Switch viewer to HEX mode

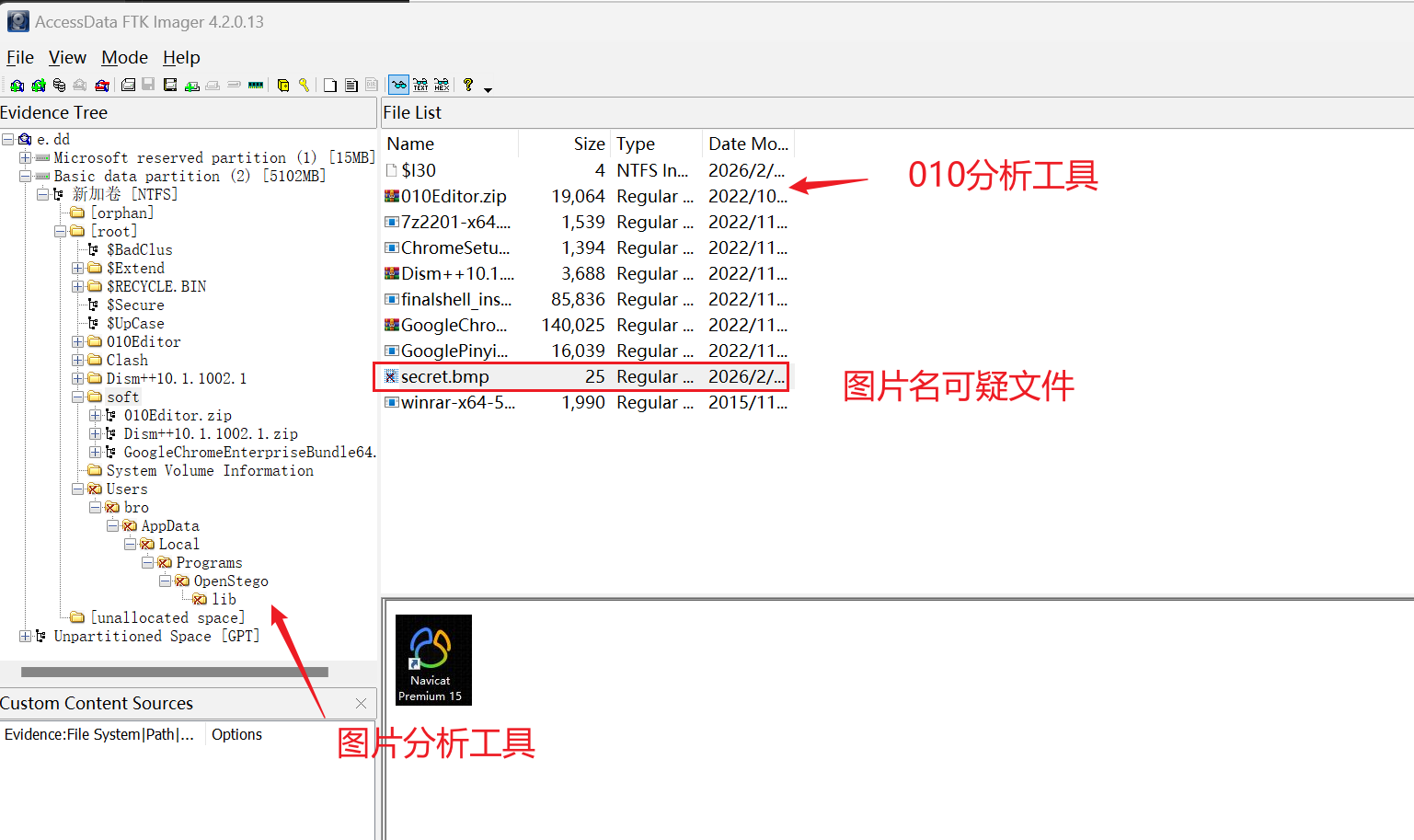pyautogui.click(x=442, y=86)
